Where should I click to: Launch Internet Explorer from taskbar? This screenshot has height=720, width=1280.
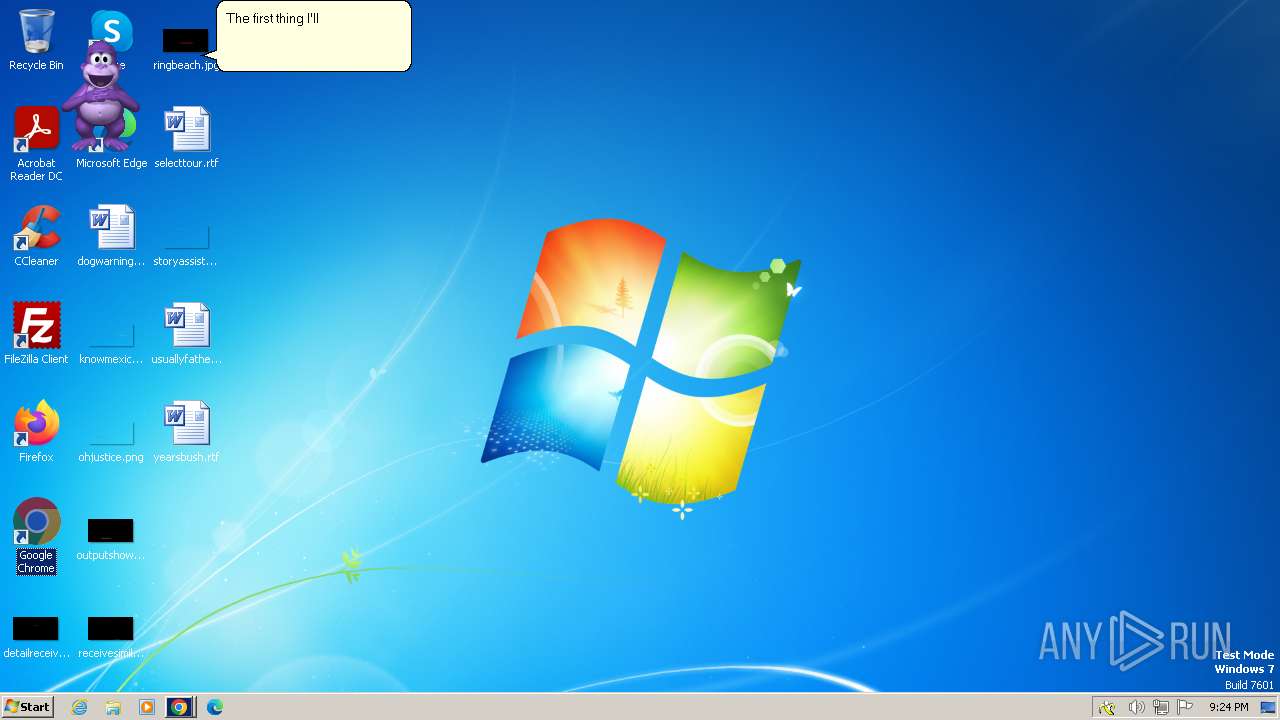80,707
